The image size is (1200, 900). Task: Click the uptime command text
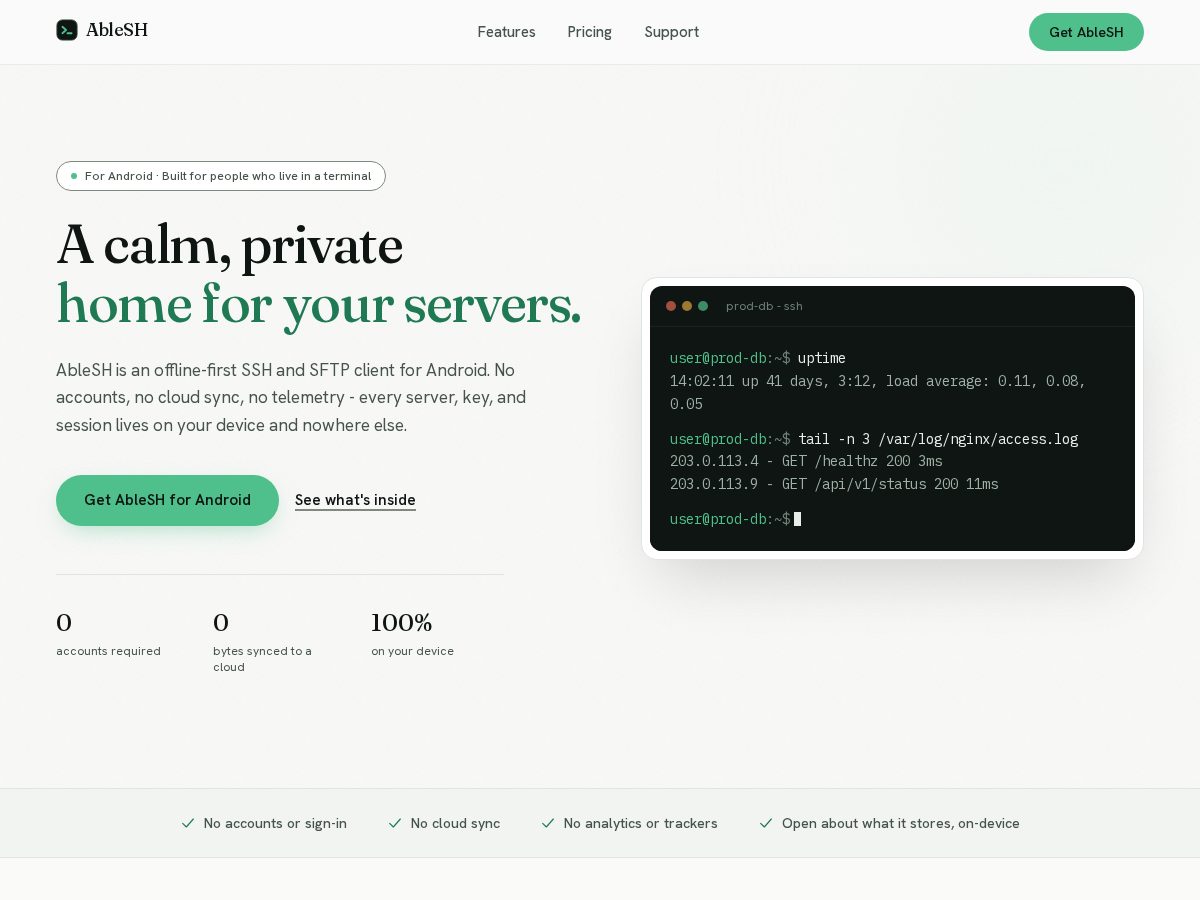822,358
